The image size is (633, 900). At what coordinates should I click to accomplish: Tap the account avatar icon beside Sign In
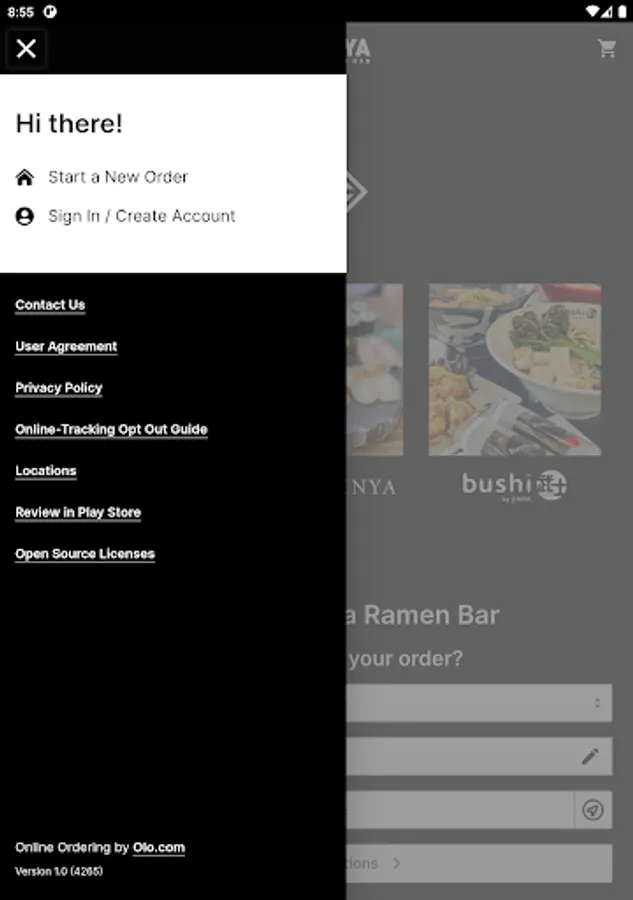25,216
